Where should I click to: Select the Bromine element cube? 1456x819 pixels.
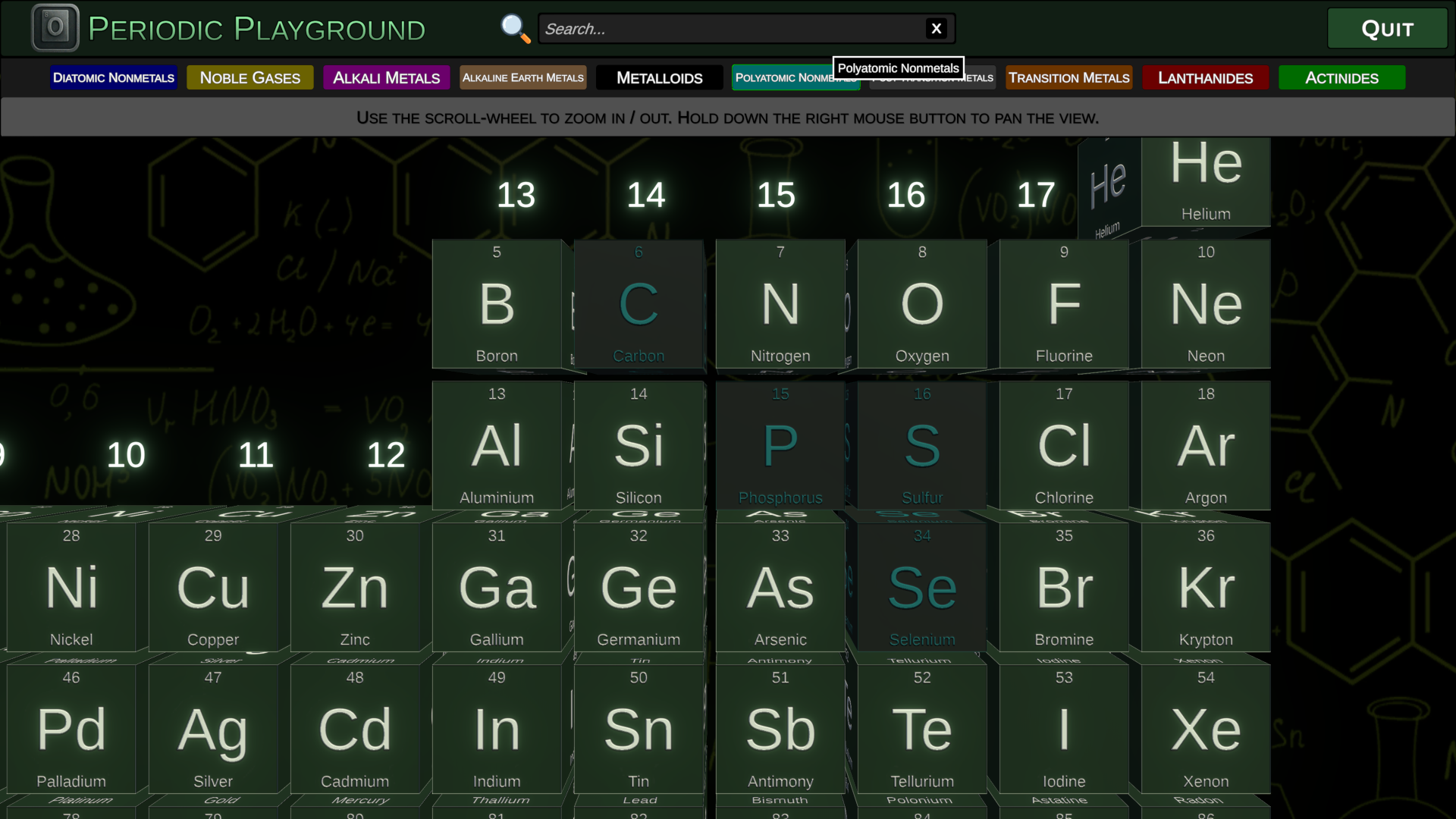1064,588
